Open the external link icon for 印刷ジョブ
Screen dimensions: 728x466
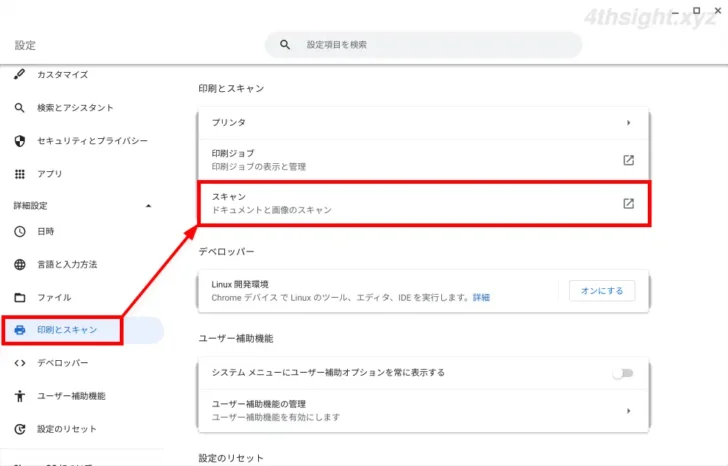pyautogui.click(x=628, y=160)
